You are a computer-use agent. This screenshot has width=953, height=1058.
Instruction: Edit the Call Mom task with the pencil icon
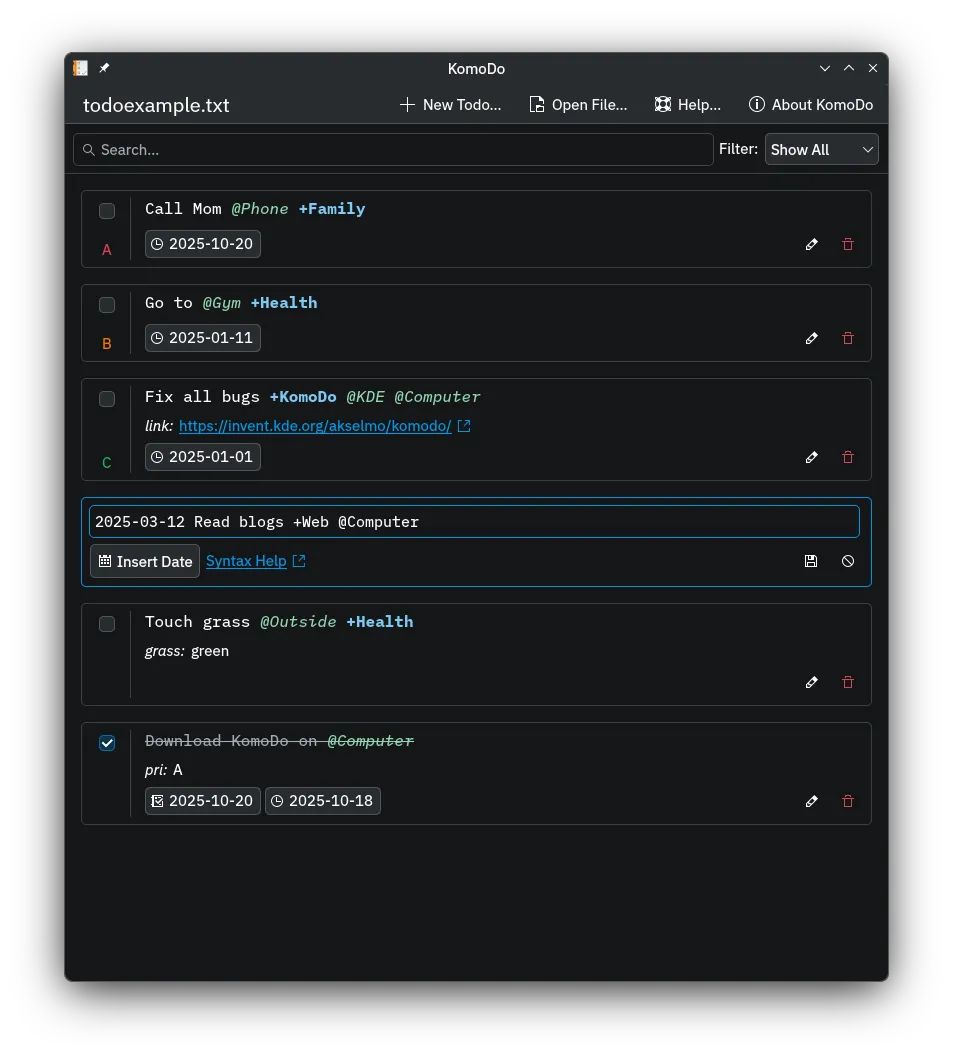pos(811,243)
